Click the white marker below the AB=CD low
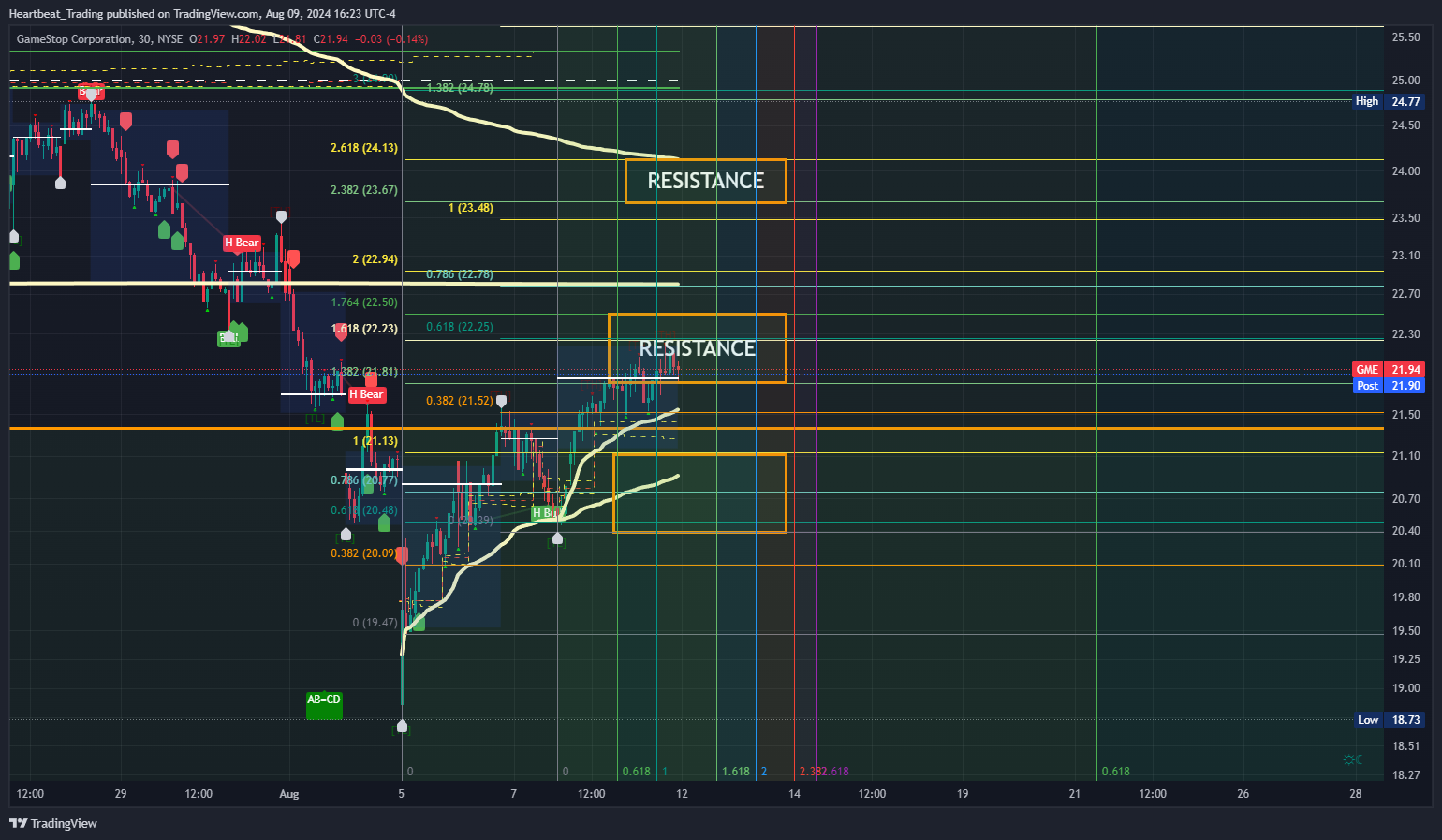Image resolution: width=1442 pixels, height=840 pixels. coord(402,726)
